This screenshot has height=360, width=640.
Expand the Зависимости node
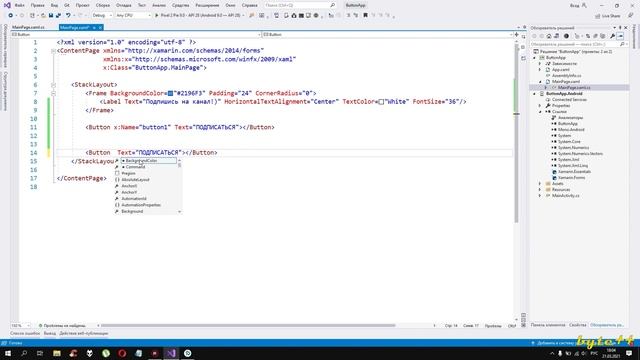540,64
